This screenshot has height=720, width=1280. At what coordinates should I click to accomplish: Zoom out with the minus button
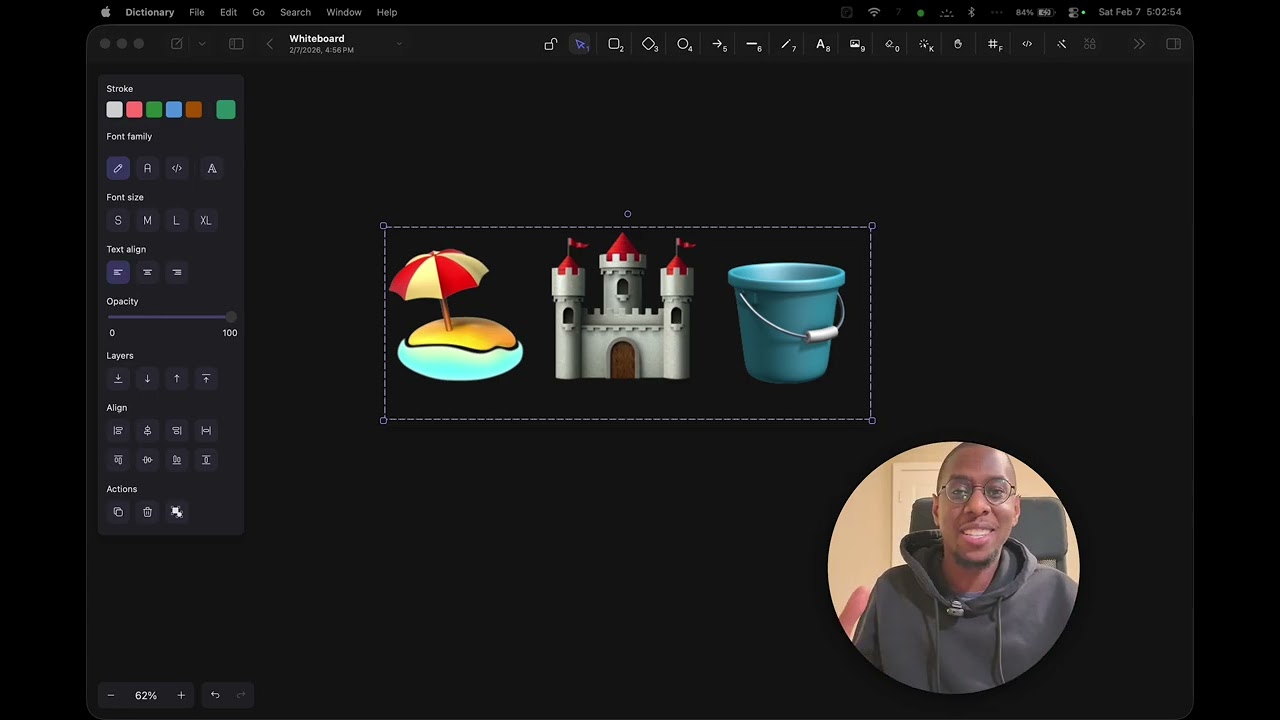(x=111, y=695)
